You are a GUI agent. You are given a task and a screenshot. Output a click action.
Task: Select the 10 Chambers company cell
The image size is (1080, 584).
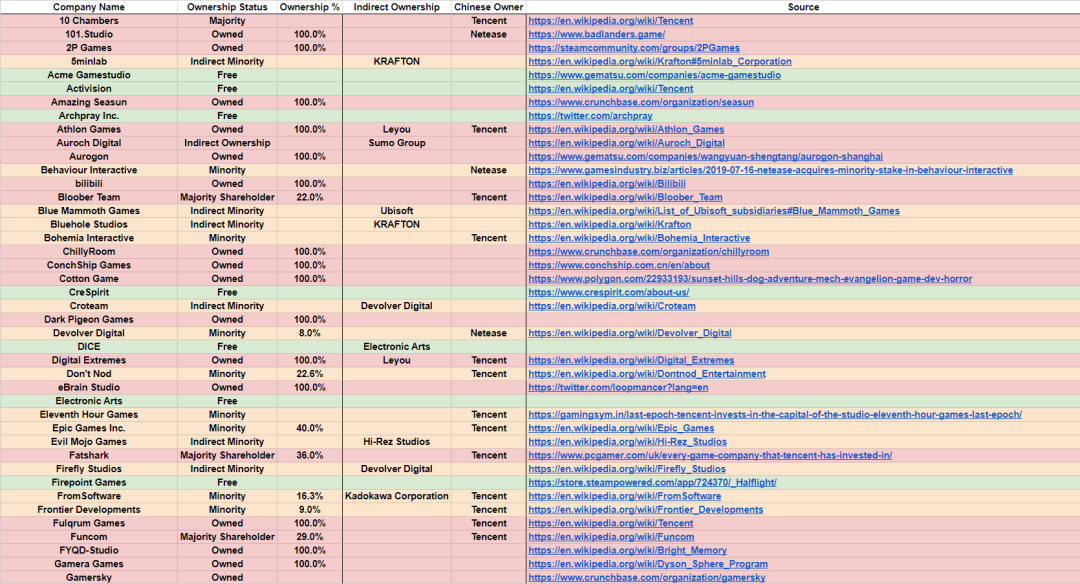pos(89,21)
